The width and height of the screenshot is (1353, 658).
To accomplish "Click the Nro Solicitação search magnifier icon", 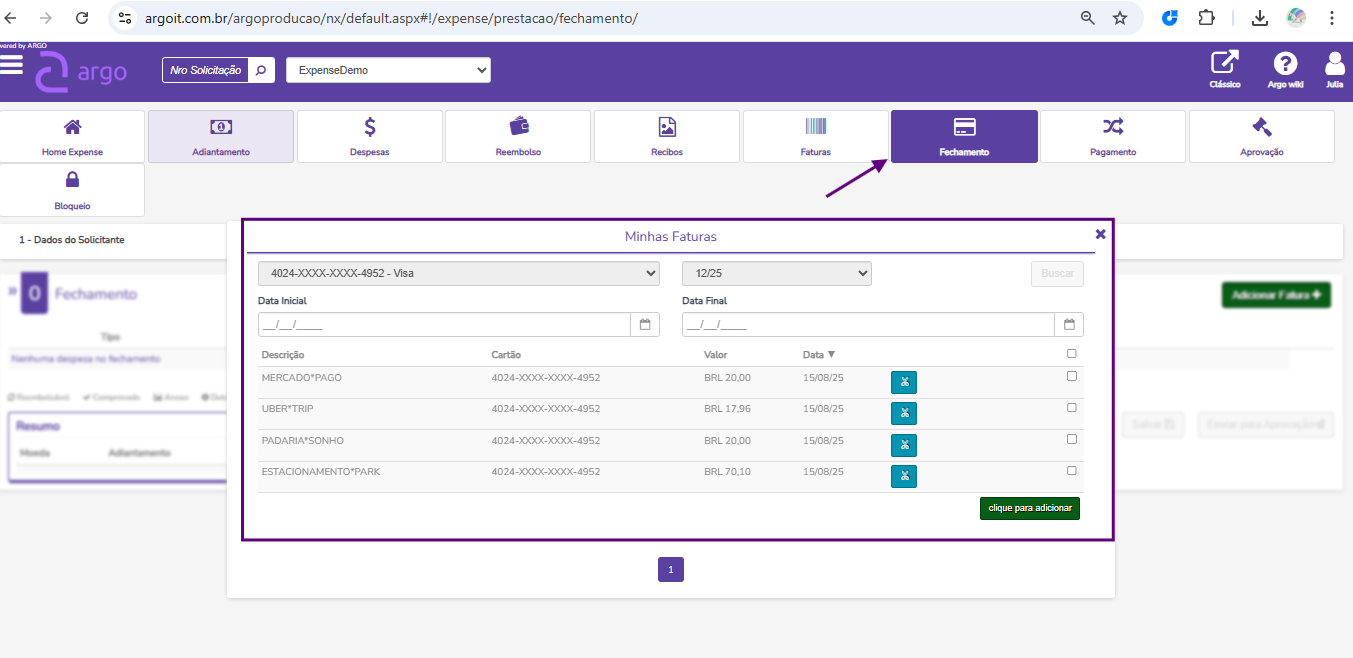I will [x=261, y=70].
